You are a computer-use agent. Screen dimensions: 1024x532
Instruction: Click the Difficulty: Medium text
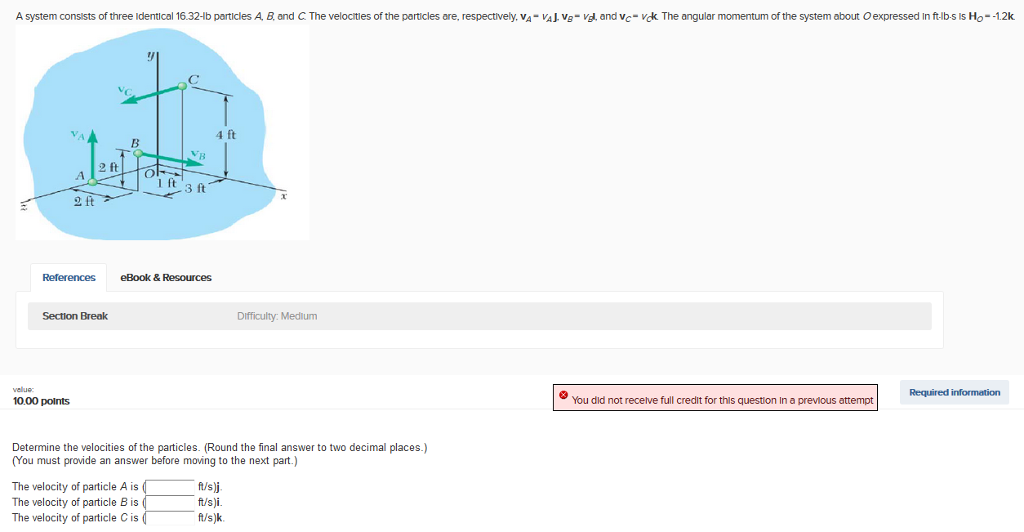tap(277, 316)
